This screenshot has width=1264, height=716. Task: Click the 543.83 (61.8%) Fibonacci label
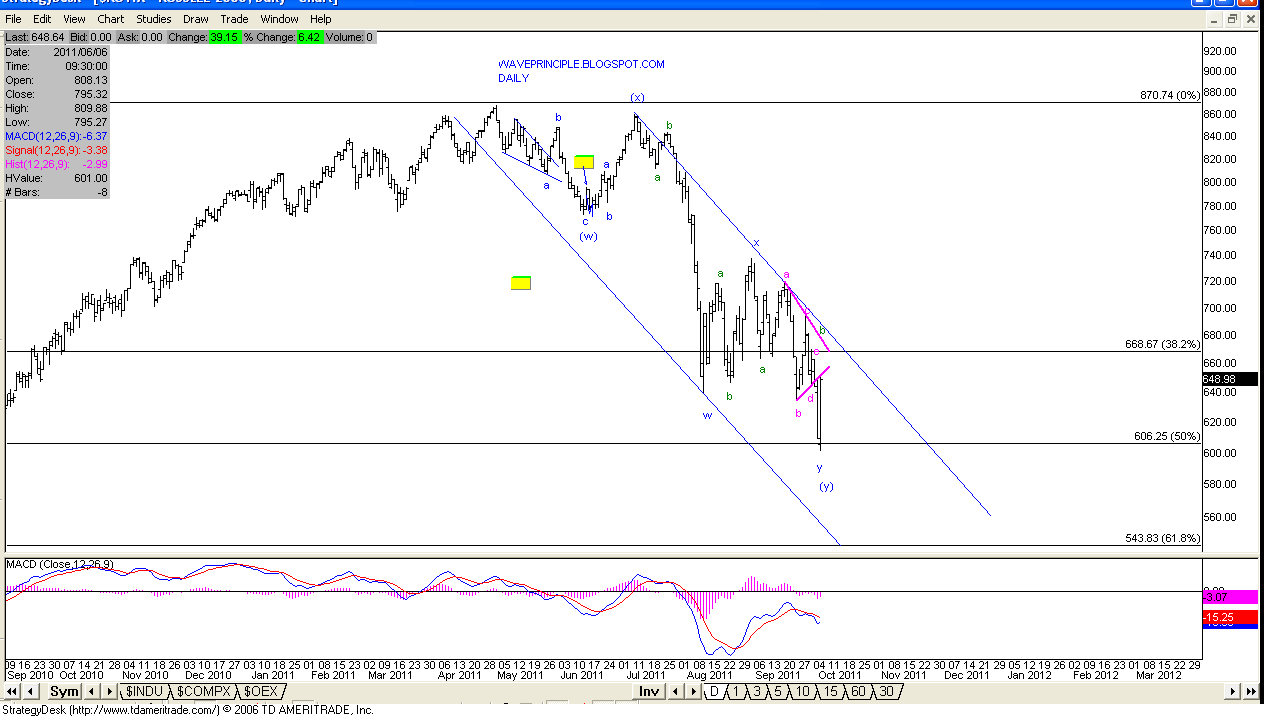pyautogui.click(x=1163, y=538)
